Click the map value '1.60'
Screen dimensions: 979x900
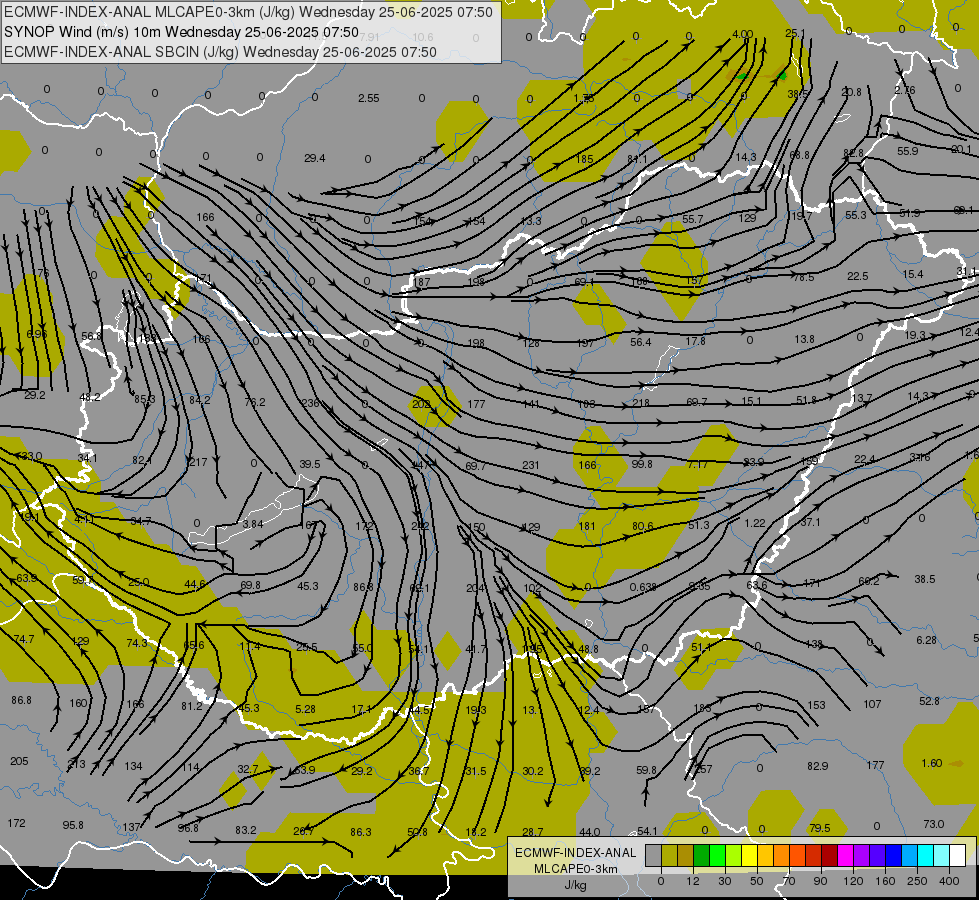coord(932,763)
